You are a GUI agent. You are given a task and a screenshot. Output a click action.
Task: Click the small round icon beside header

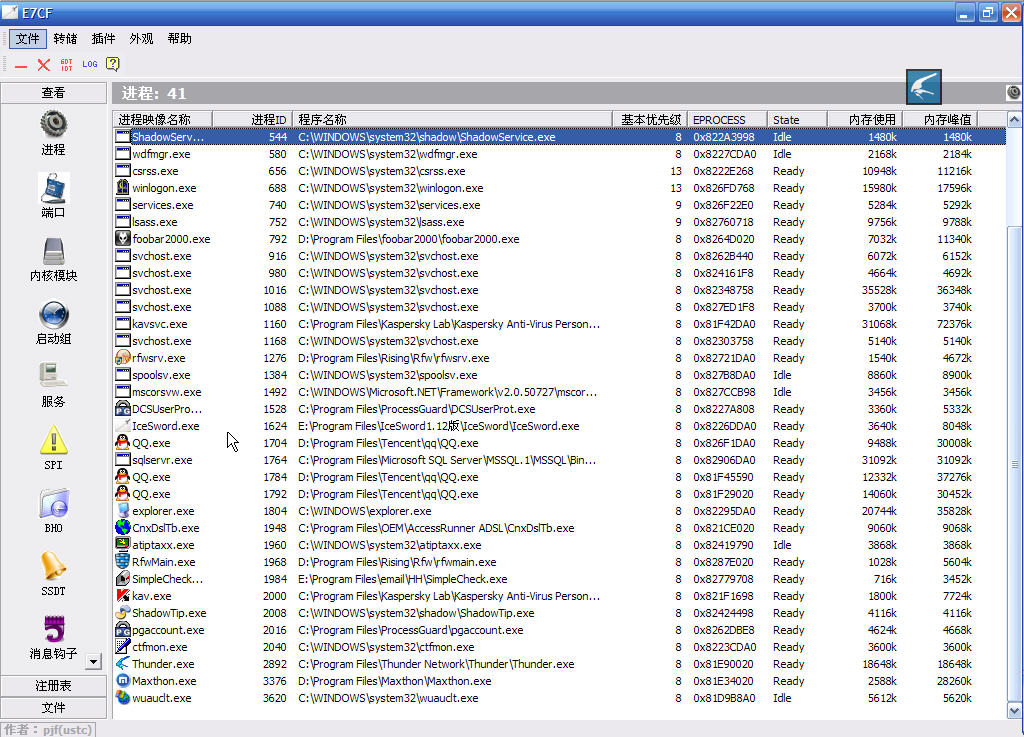[x=1014, y=93]
